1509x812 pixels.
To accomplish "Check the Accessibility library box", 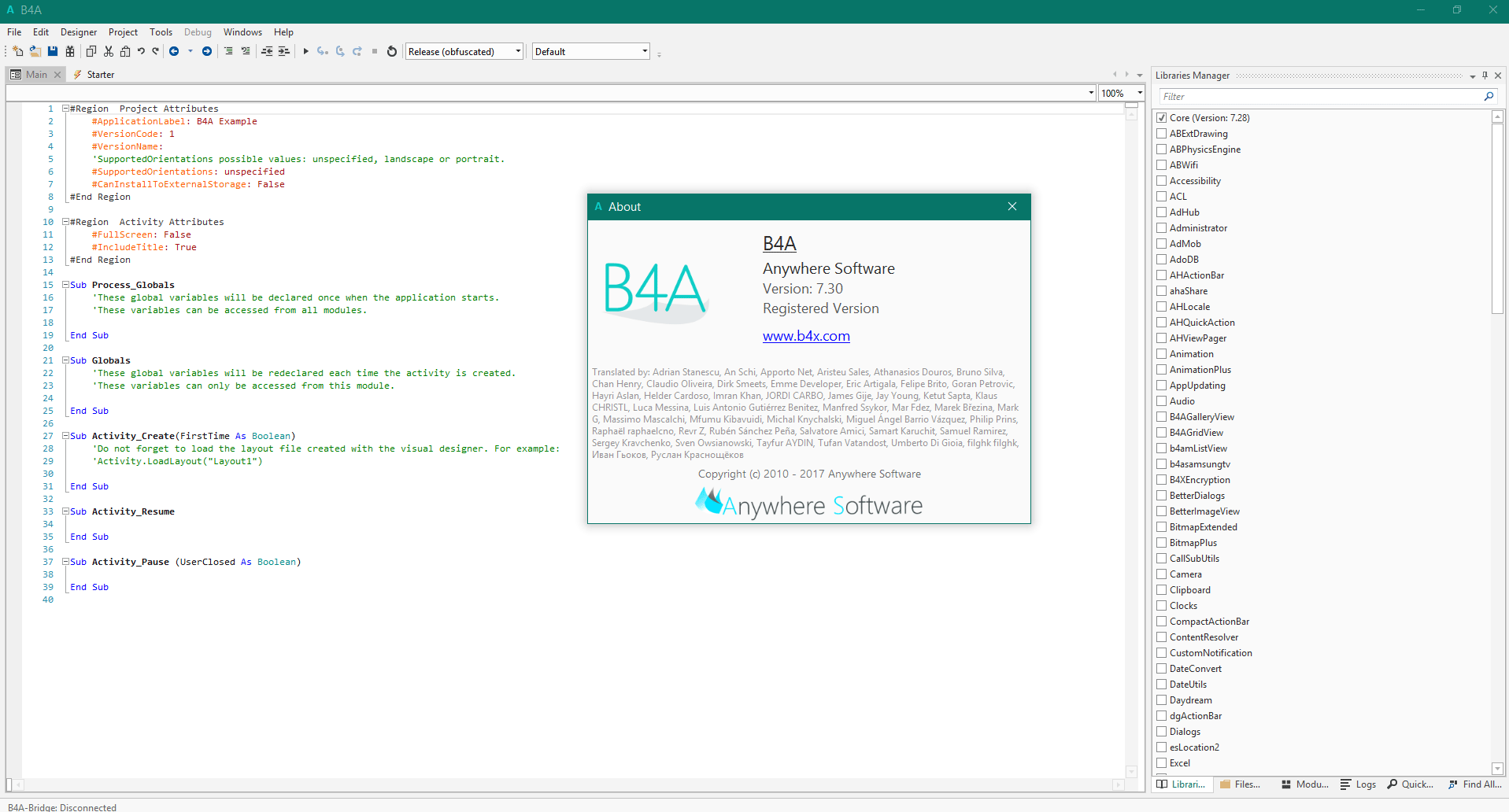I will [x=1162, y=181].
